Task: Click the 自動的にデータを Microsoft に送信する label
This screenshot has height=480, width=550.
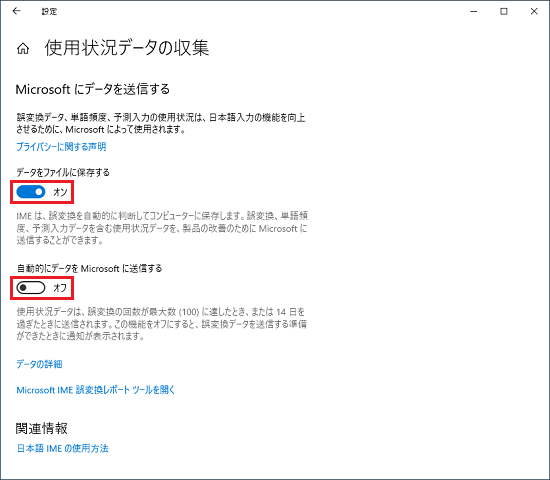Action: pos(89,268)
